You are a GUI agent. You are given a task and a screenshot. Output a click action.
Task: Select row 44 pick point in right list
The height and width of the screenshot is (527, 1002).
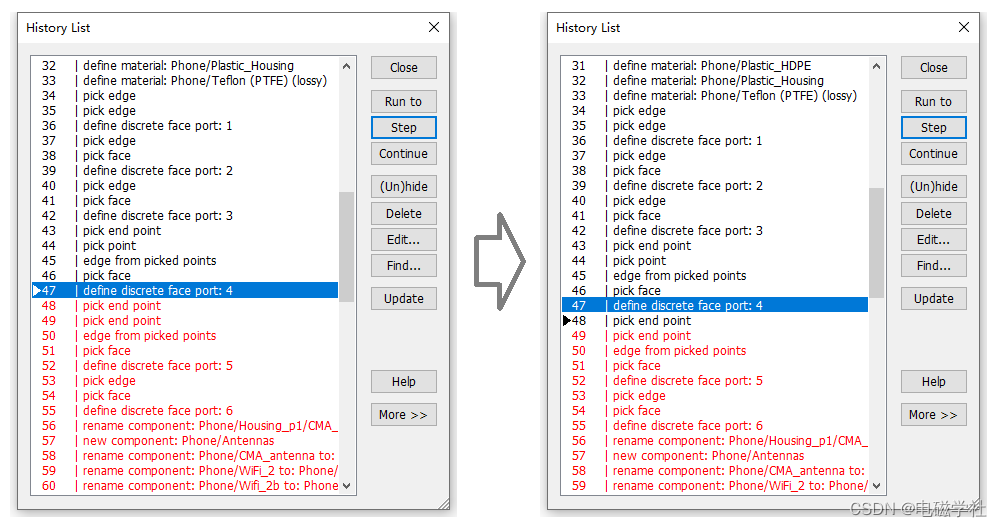715,261
